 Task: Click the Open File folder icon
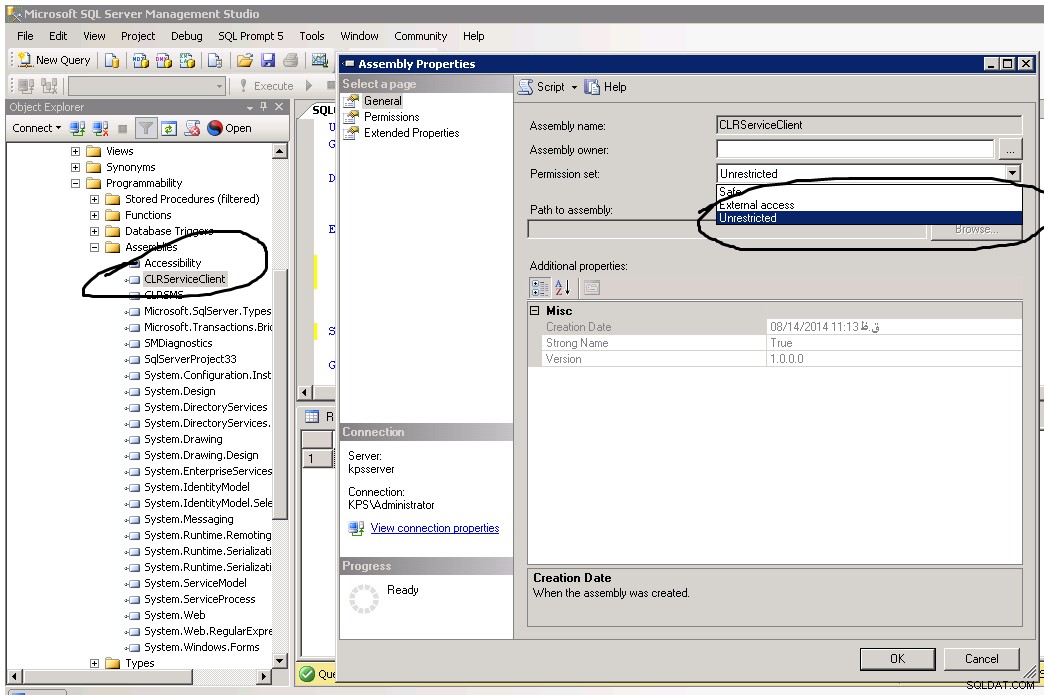[244, 61]
